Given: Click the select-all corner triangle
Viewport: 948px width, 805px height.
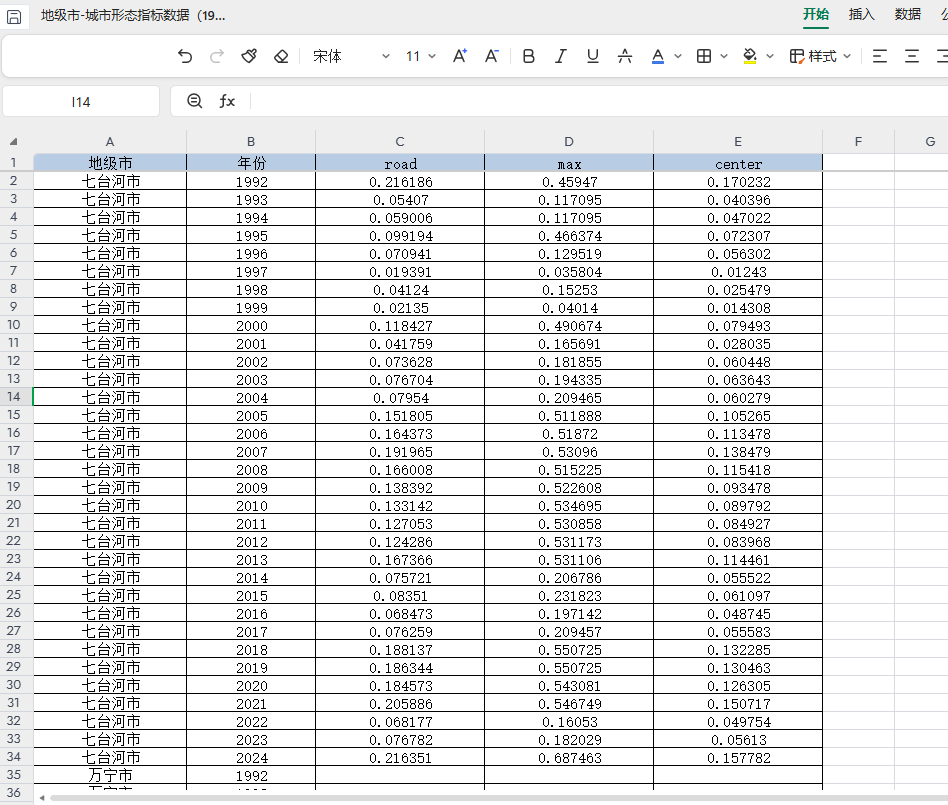Looking at the screenshot, I should (15, 142).
